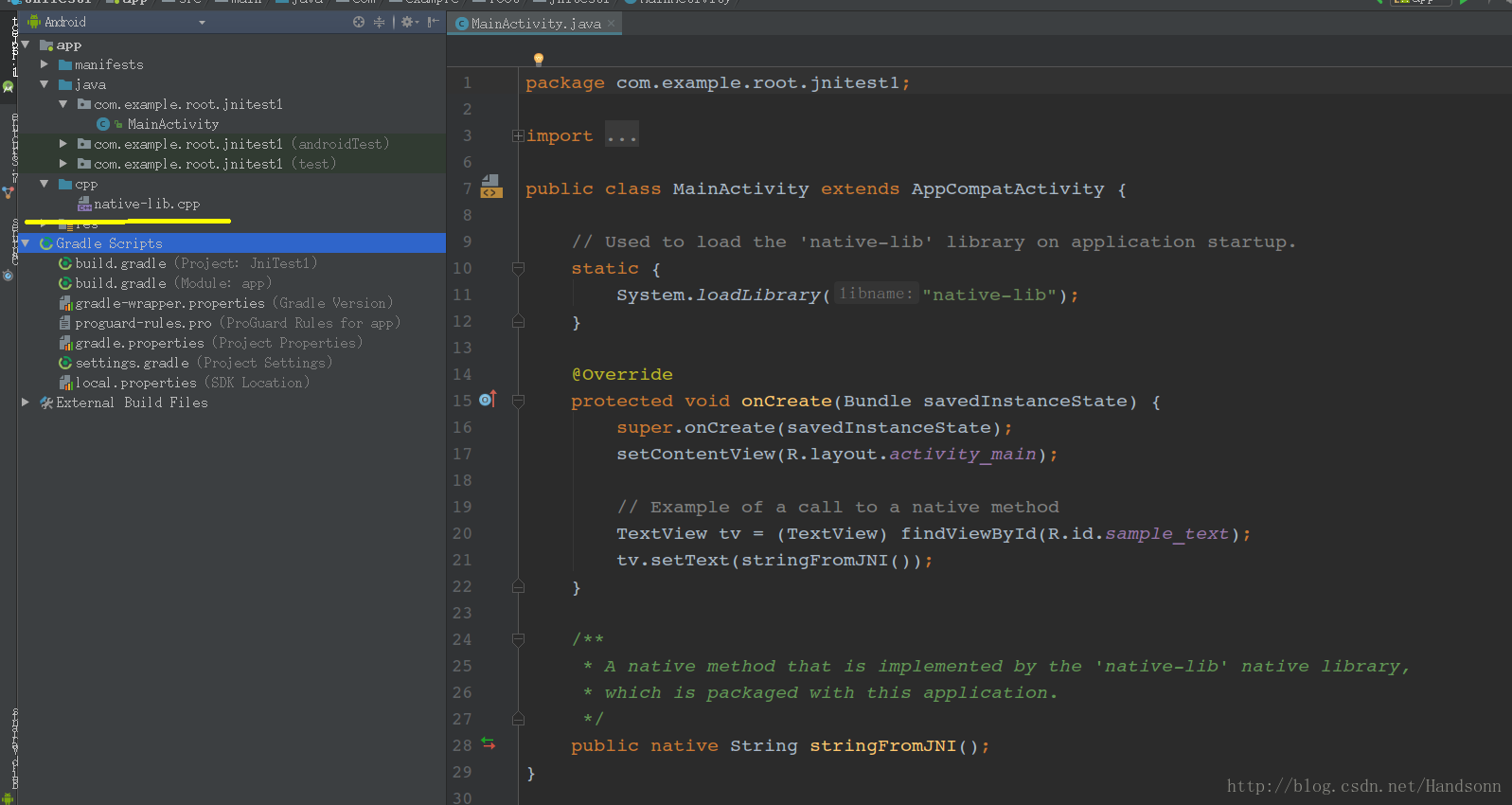
Task: Collapse static block end marker on line 12
Action: (x=518, y=322)
